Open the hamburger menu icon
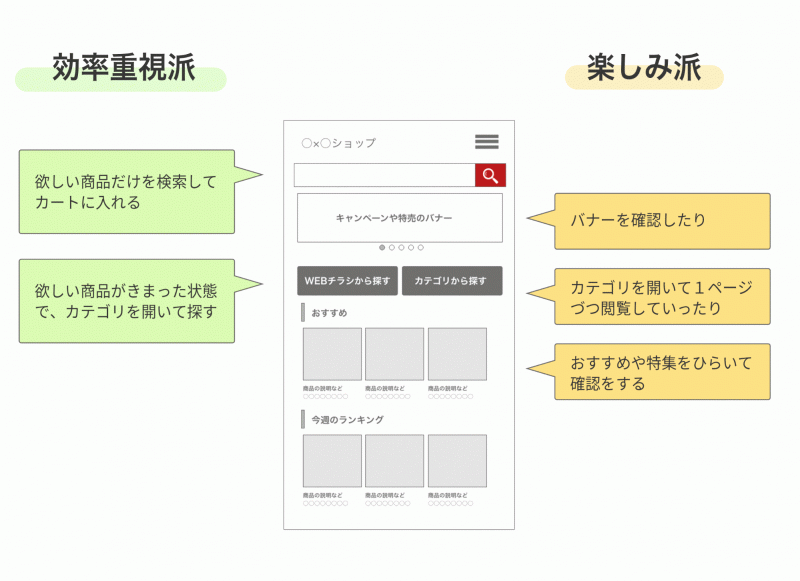 (487, 142)
